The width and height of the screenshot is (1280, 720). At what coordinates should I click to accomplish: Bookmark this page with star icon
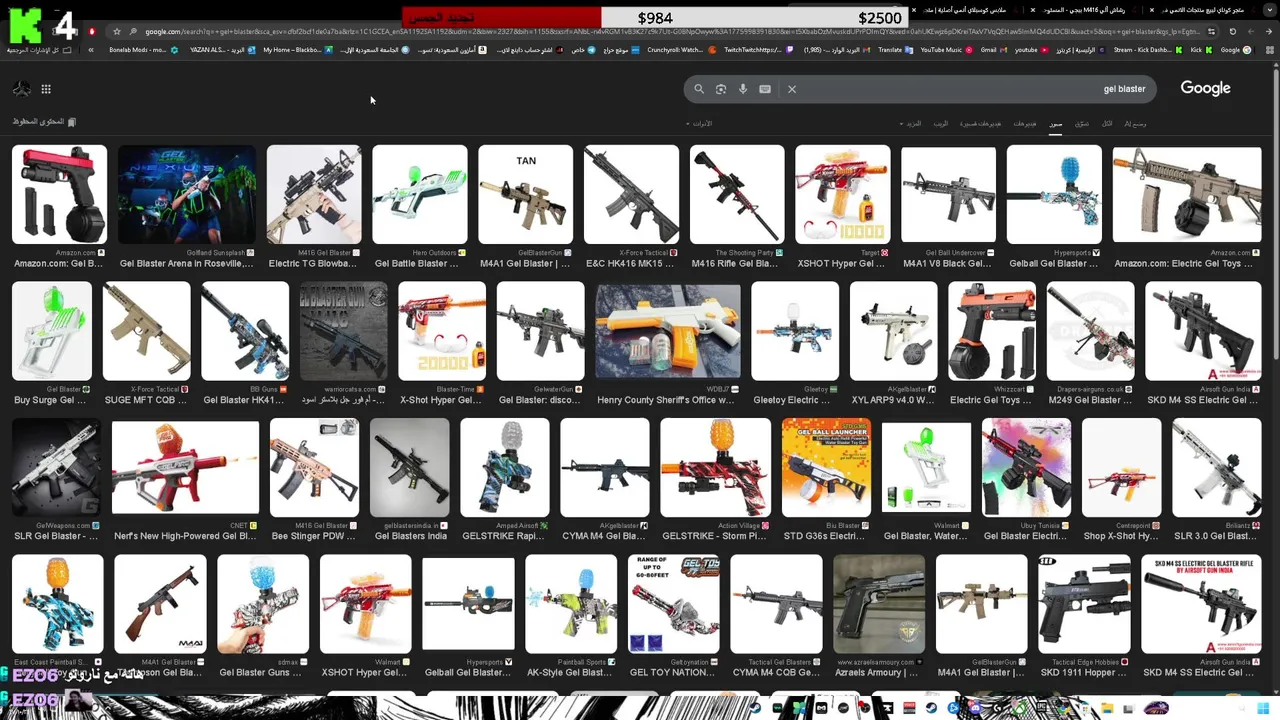(x=116, y=32)
